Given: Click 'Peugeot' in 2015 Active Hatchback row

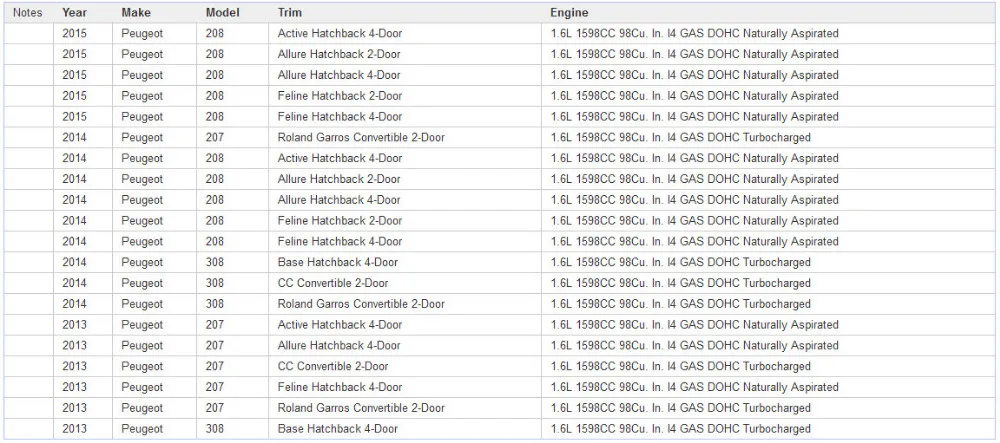Looking at the screenshot, I should (142, 33).
